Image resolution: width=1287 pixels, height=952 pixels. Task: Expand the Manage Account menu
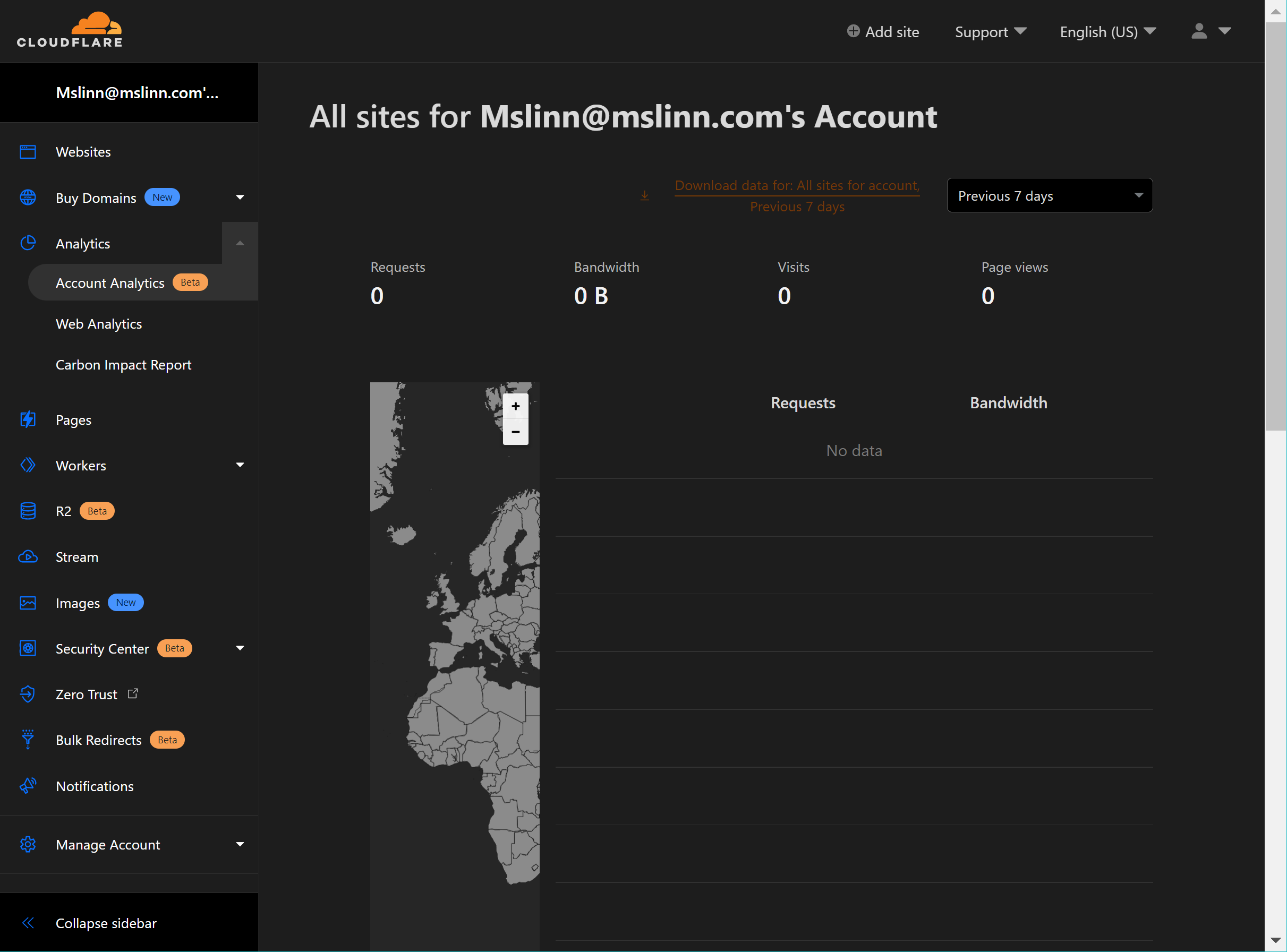coord(240,844)
